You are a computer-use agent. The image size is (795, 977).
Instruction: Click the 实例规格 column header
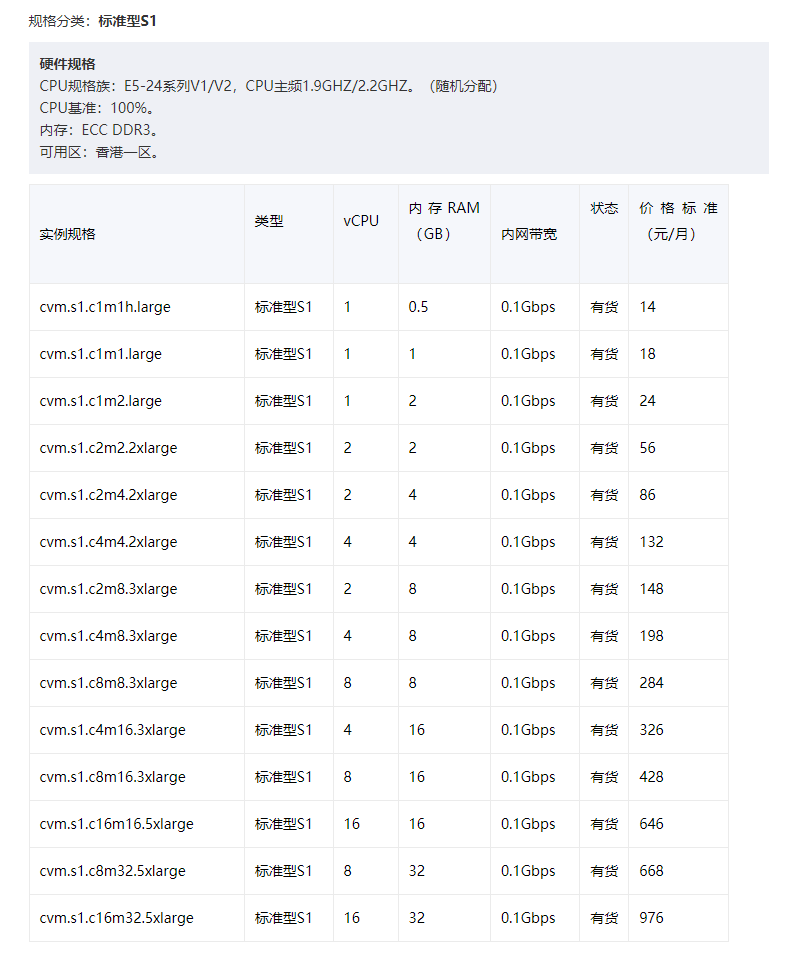(x=67, y=234)
